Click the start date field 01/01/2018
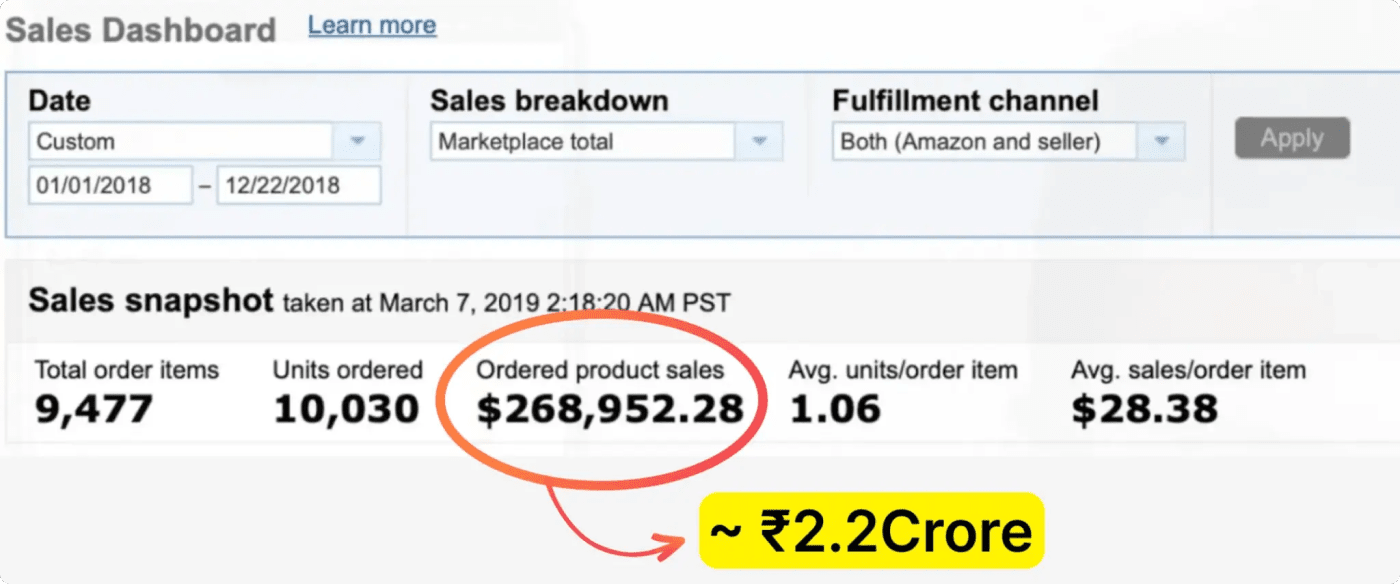Screen dimensions: 1400x584 click(110, 185)
